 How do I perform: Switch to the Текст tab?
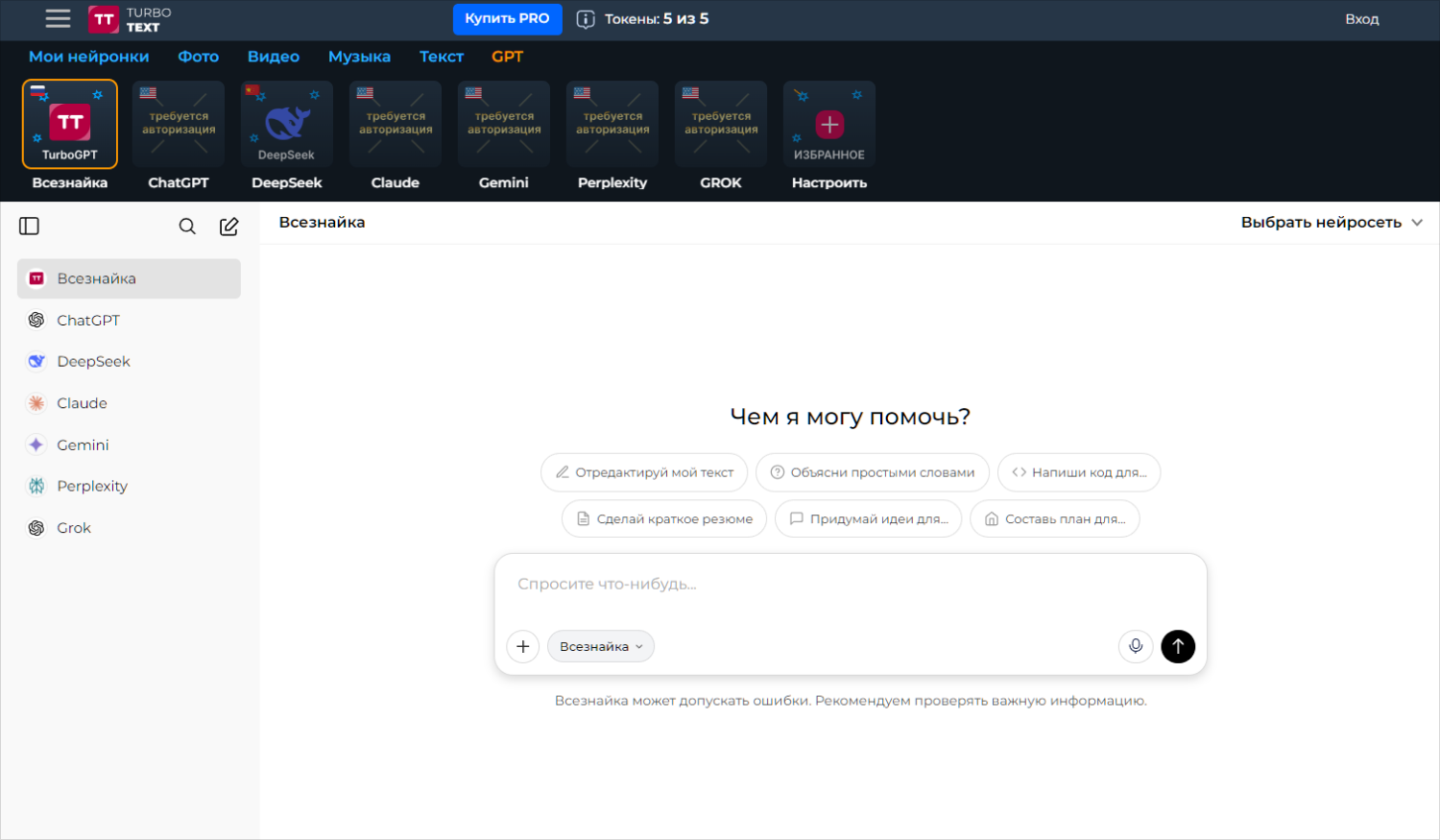(442, 57)
